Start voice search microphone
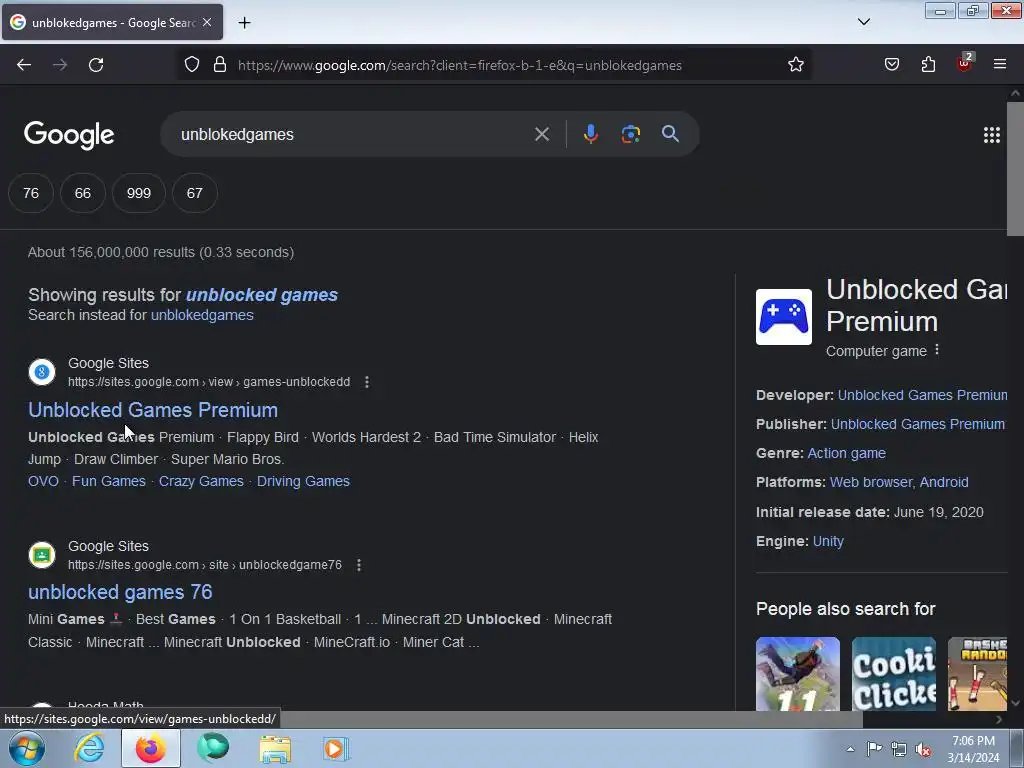Viewport: 1024px width, 768px height. click(x=590, y=135)
